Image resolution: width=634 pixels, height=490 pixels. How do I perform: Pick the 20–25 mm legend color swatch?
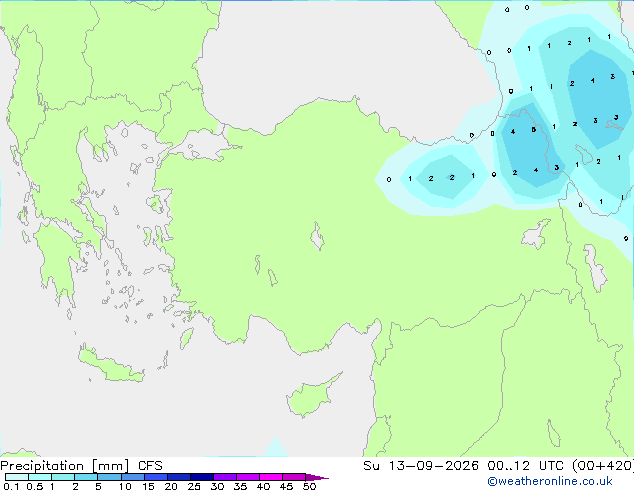[179, 477]
